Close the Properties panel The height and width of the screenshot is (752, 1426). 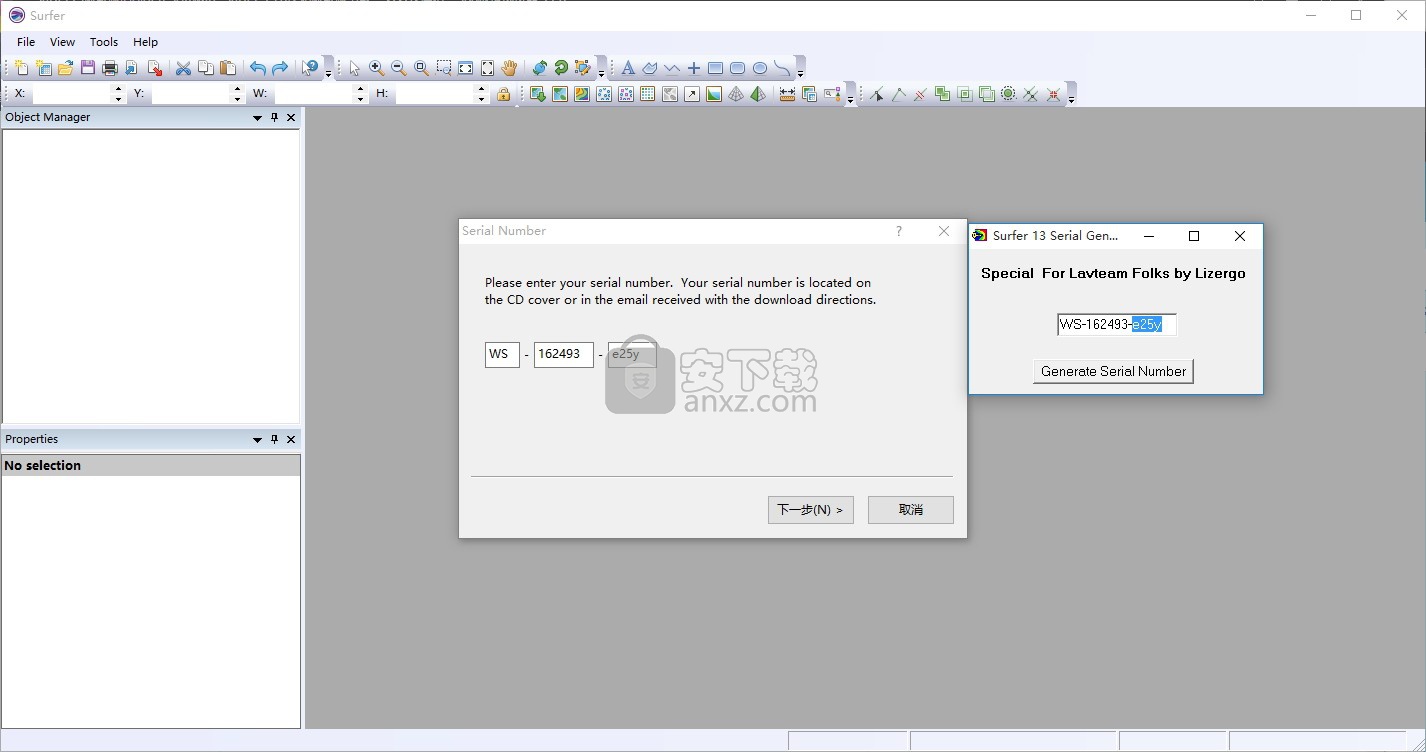click(291, 439)
